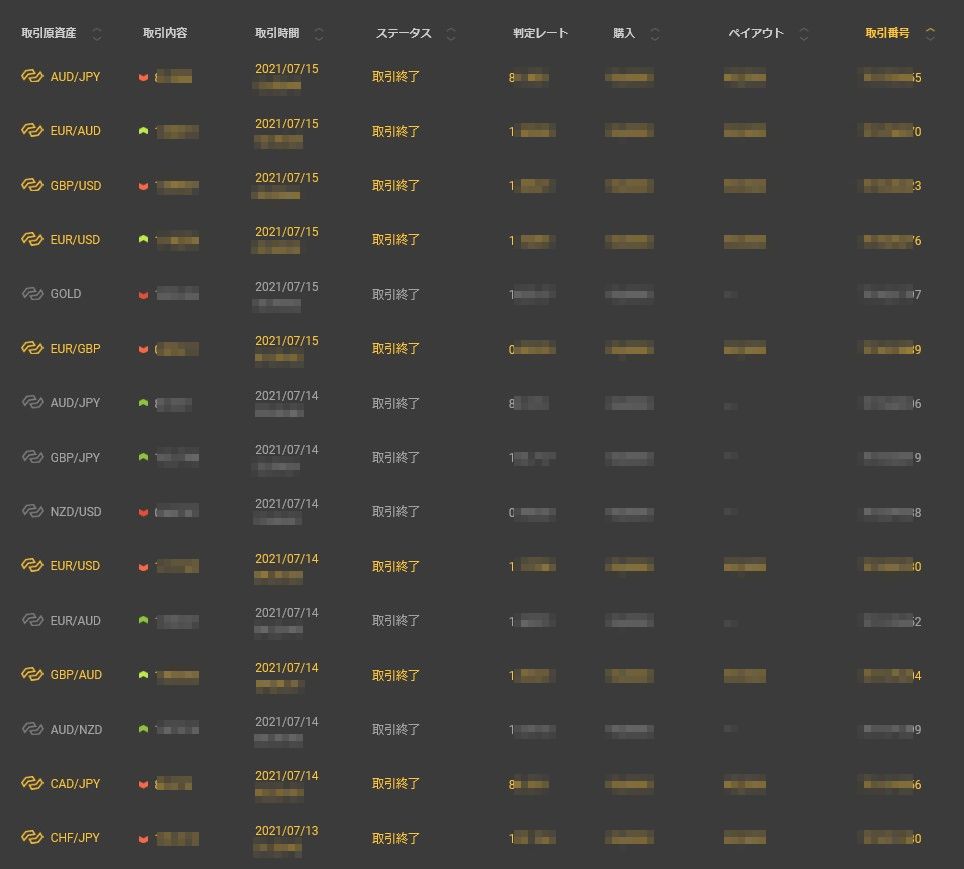964x869 pixels.
Task: Sort by 取引時間 column arrows
Action: (x=319, y=34)
